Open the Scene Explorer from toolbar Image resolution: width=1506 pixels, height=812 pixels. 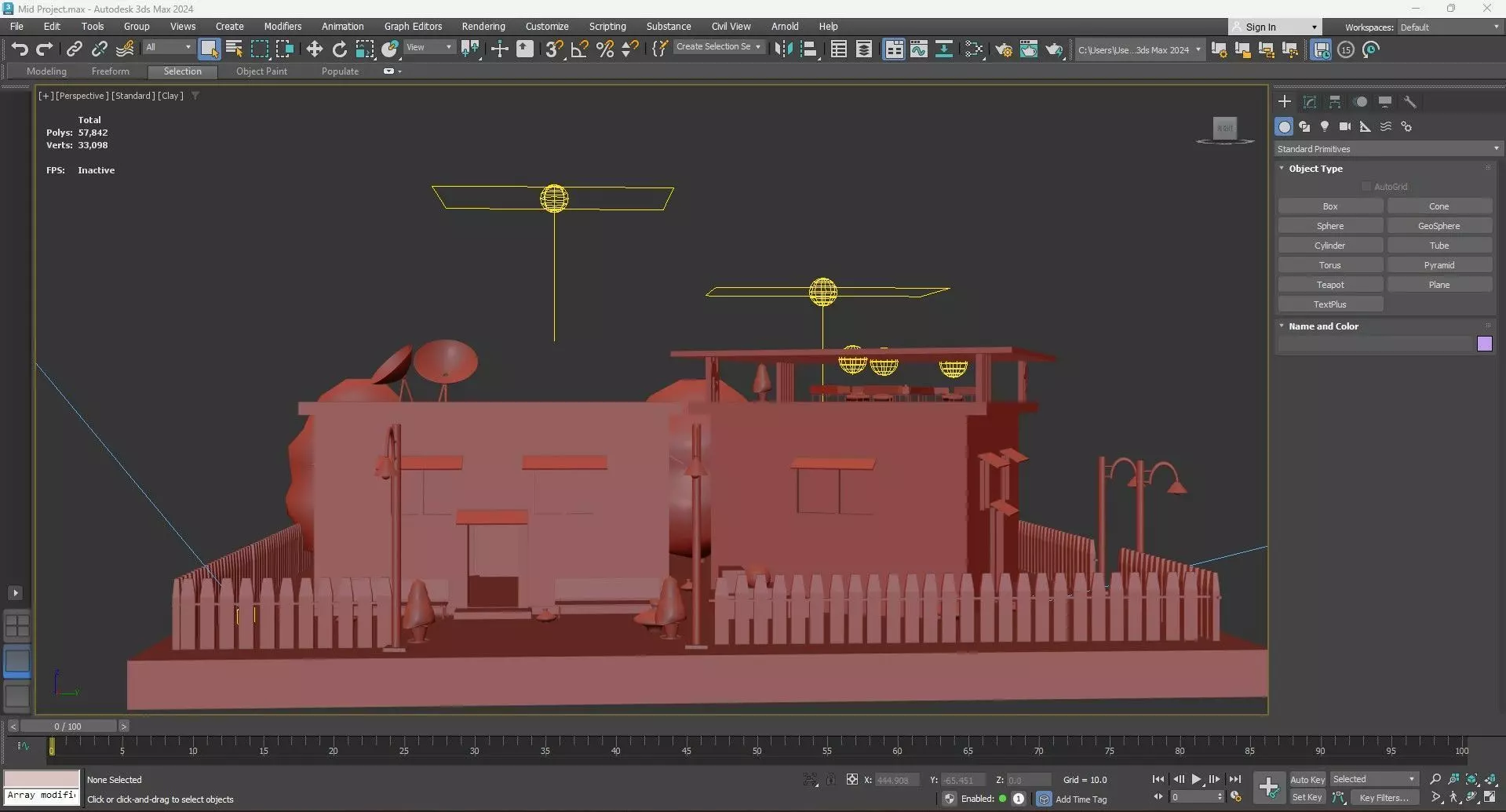pos(839,49)
